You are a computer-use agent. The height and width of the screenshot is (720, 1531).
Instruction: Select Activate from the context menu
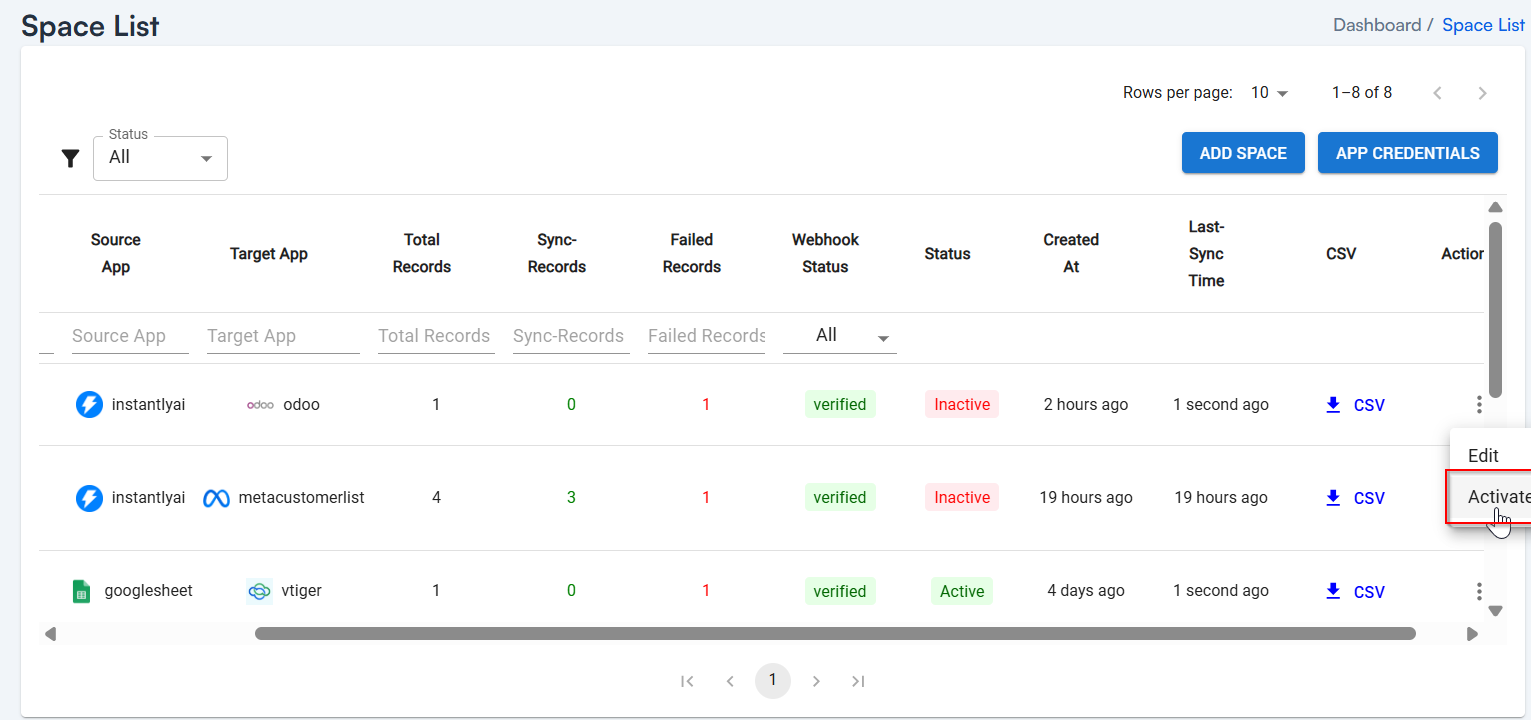pos(1496,497)
